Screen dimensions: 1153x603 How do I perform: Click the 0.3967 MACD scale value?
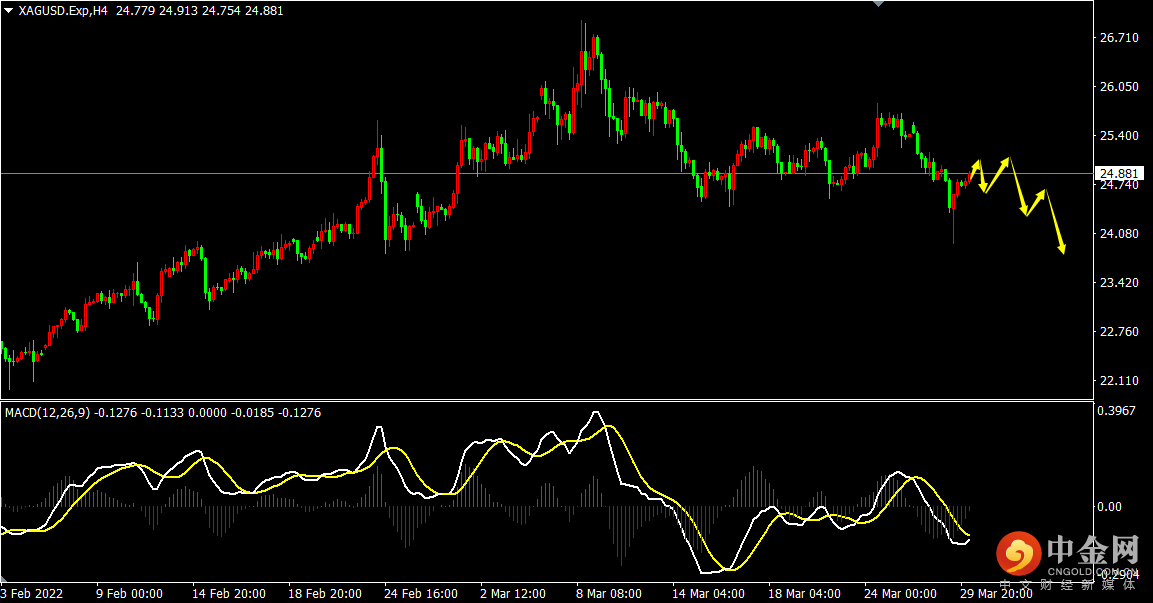(1116, 410)
